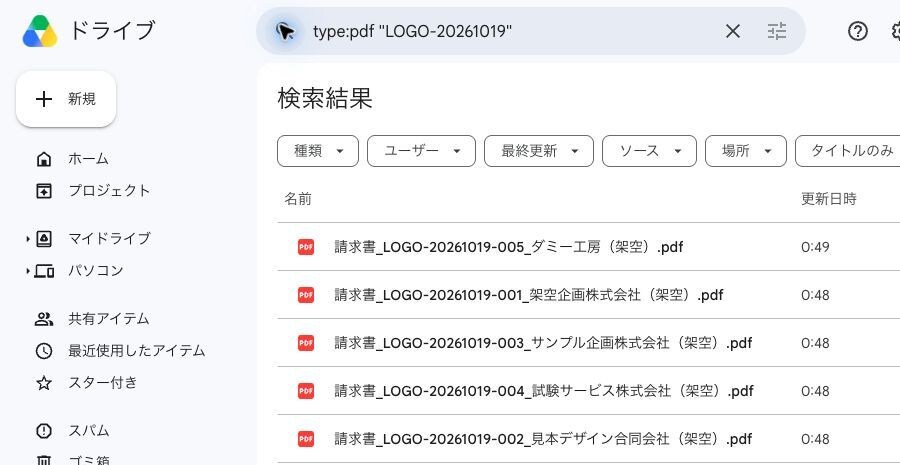Screen dimensions: 900x465
Task: Click the ホーム house icon
Action: click(44, 159)
